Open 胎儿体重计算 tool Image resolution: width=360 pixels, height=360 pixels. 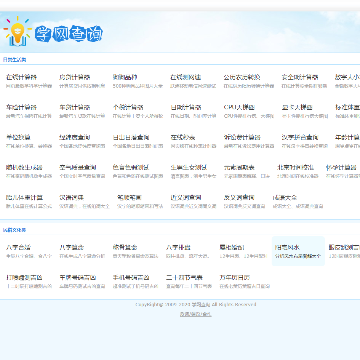click(24, 198)
